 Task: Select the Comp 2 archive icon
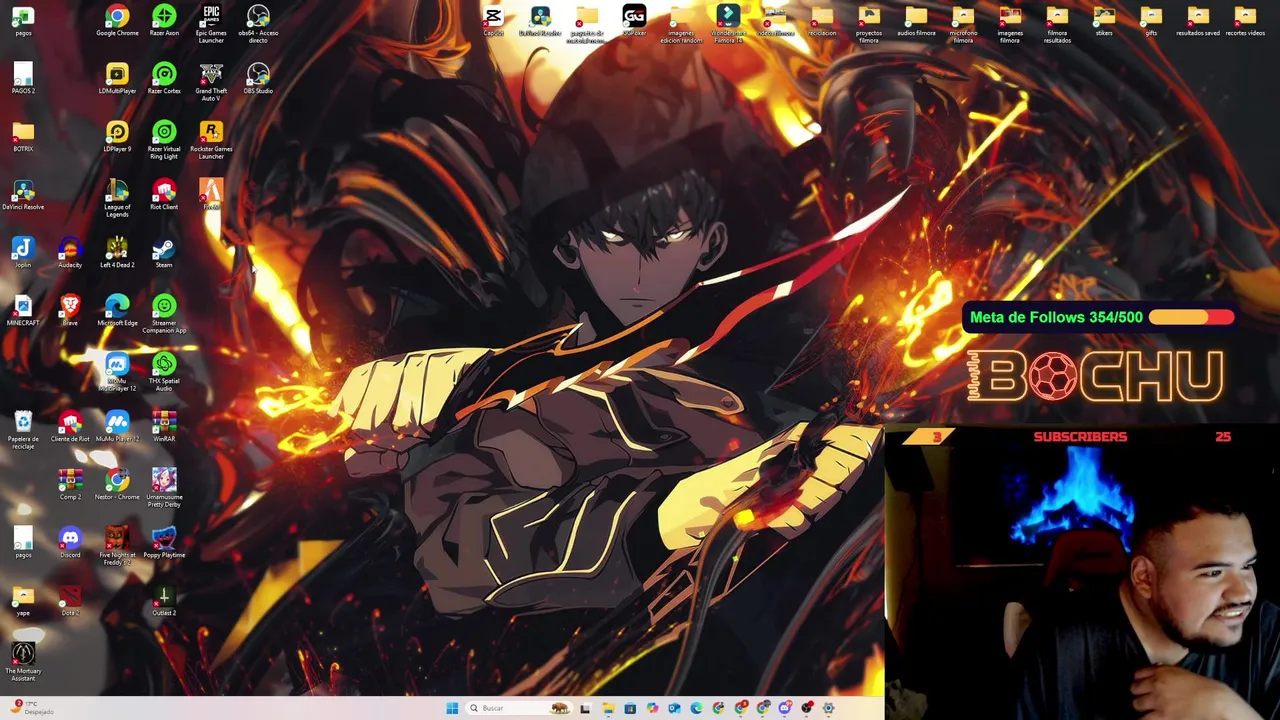70,485
